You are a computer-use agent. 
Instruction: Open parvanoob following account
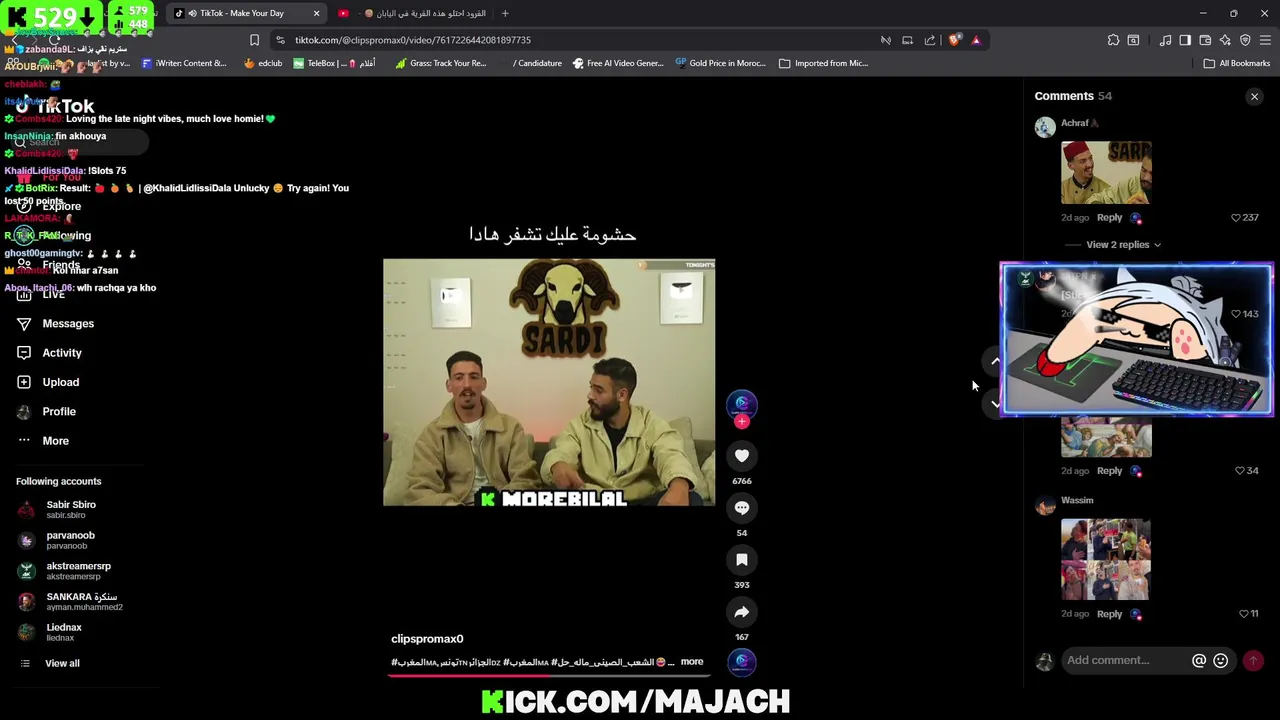tap(58, 540)
